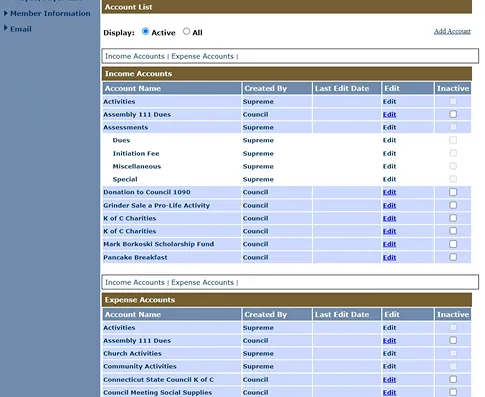Image resolution: width=485 pixels, height=397 pixels.
Task: Edit the income Assembly 111 Dues account
Action: click(389, 115)
